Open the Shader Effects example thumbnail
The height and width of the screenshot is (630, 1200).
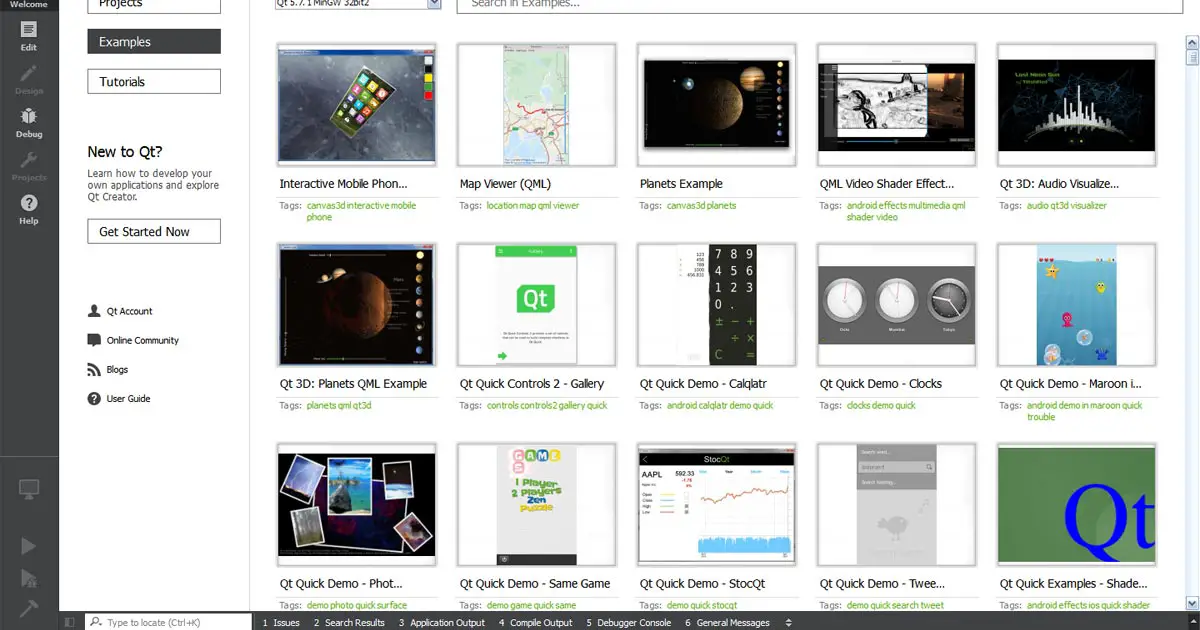pos(1077,504)
